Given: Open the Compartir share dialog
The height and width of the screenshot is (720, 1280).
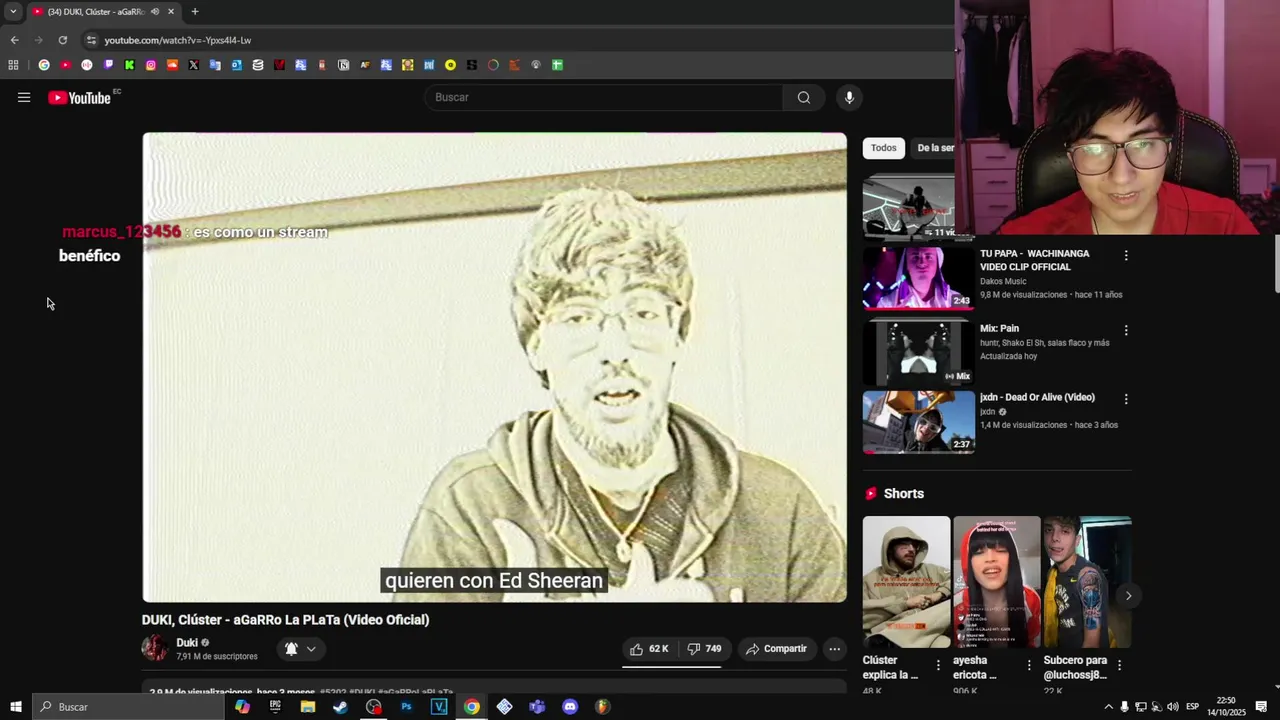Looking at the screenshot, I should (776, 649).
